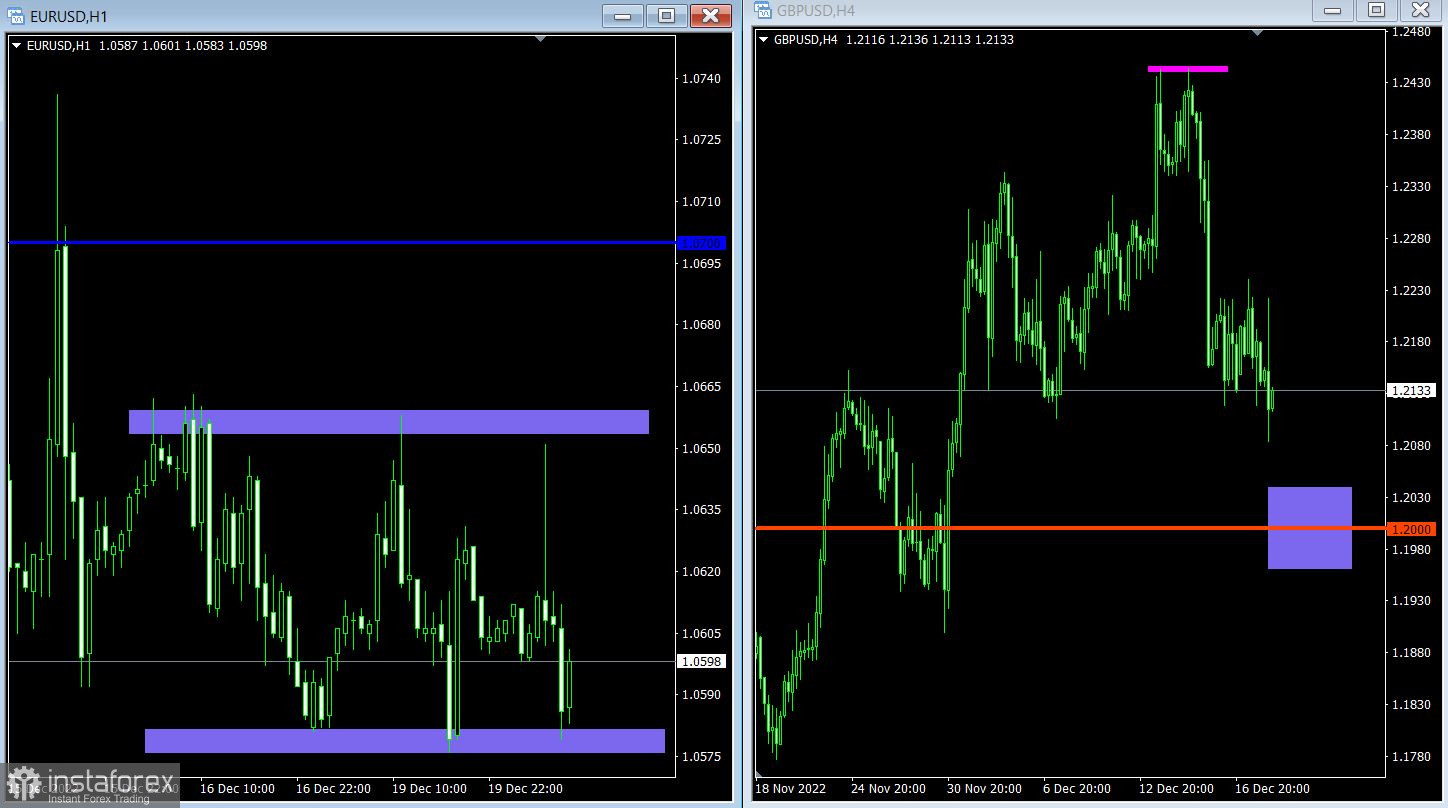Minimize the EURUSD,H1 chart window
The image size is (1448, 808).
pyautogui.click(x=623, y=16)
